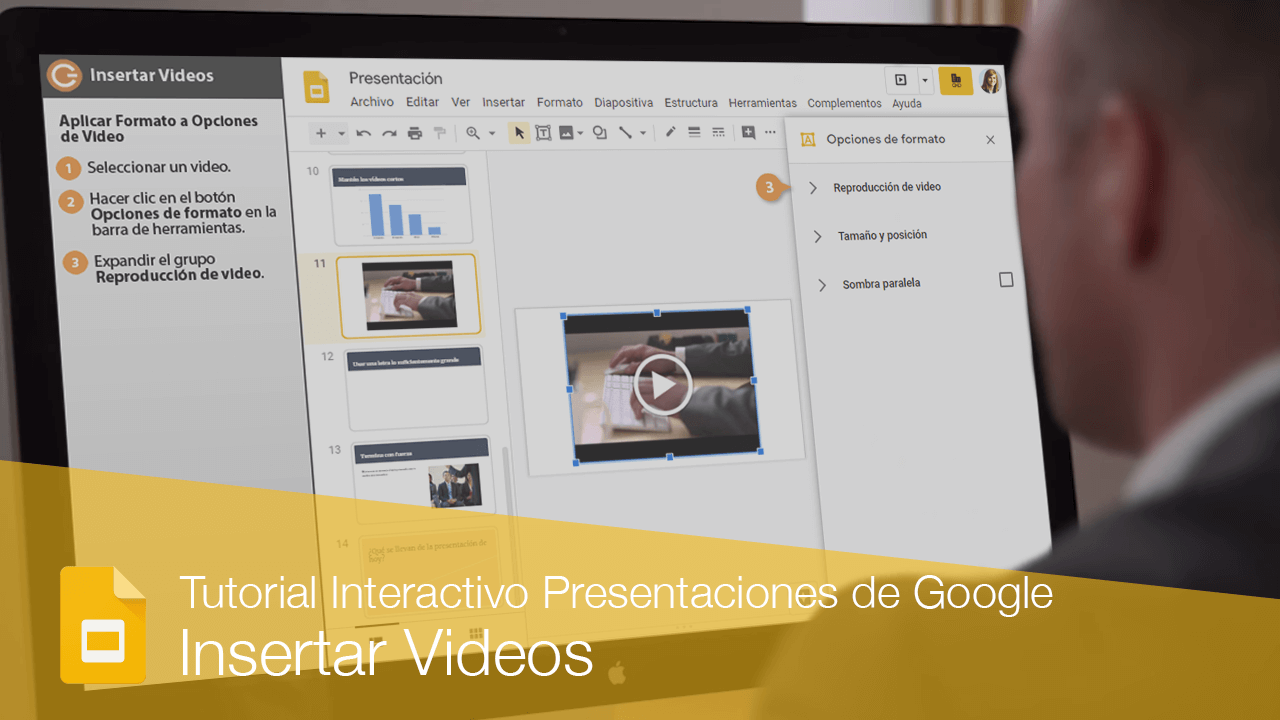Viewport: 1280px width, 720px height.
Task: Click the yellow Share button
Action: pos(956,81)
